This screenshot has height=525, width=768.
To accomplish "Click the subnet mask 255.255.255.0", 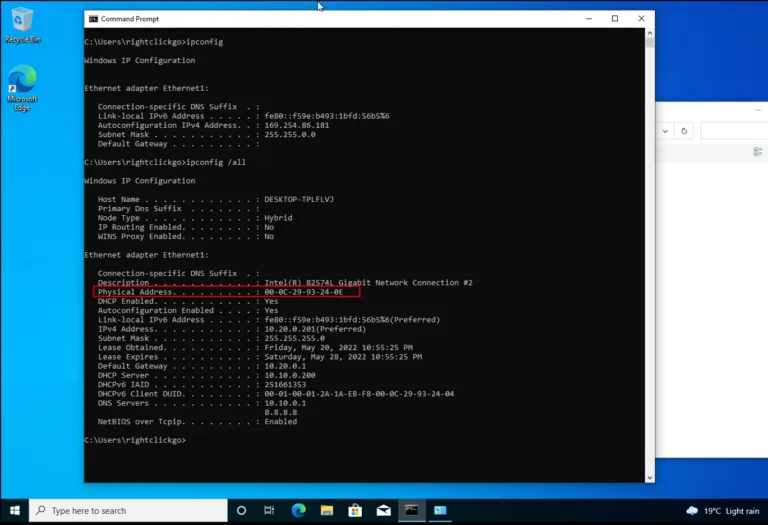I will [x=294, y=338].
